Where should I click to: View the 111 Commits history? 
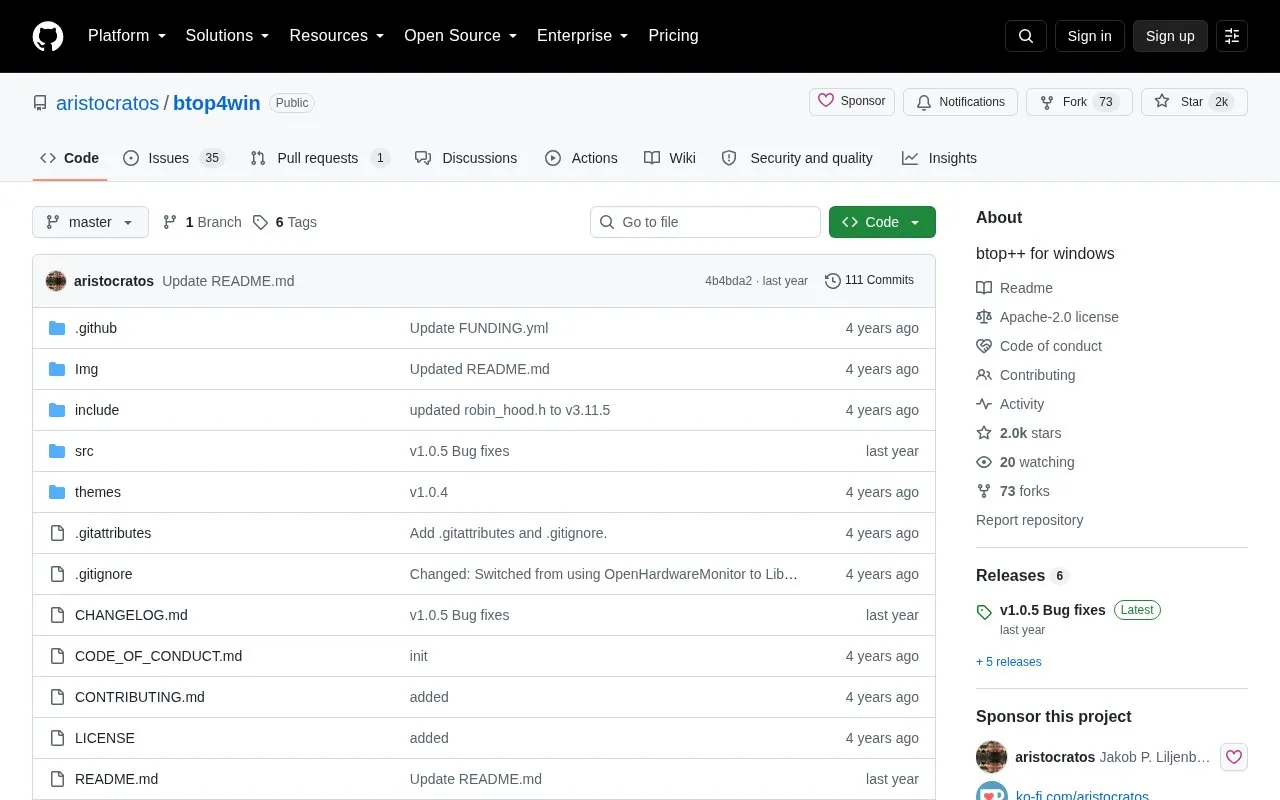869,281
